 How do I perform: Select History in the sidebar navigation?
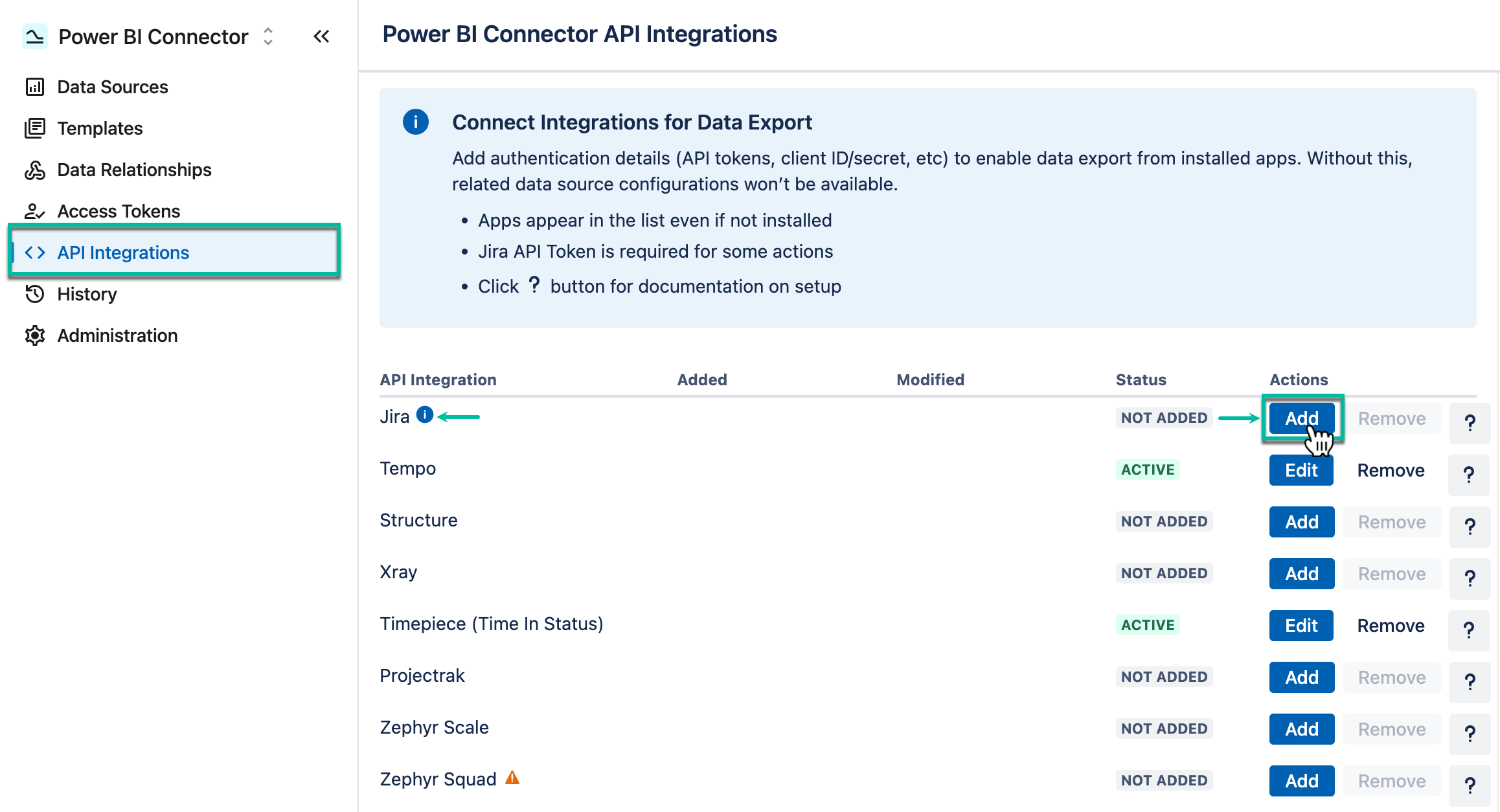pos(86,294)
